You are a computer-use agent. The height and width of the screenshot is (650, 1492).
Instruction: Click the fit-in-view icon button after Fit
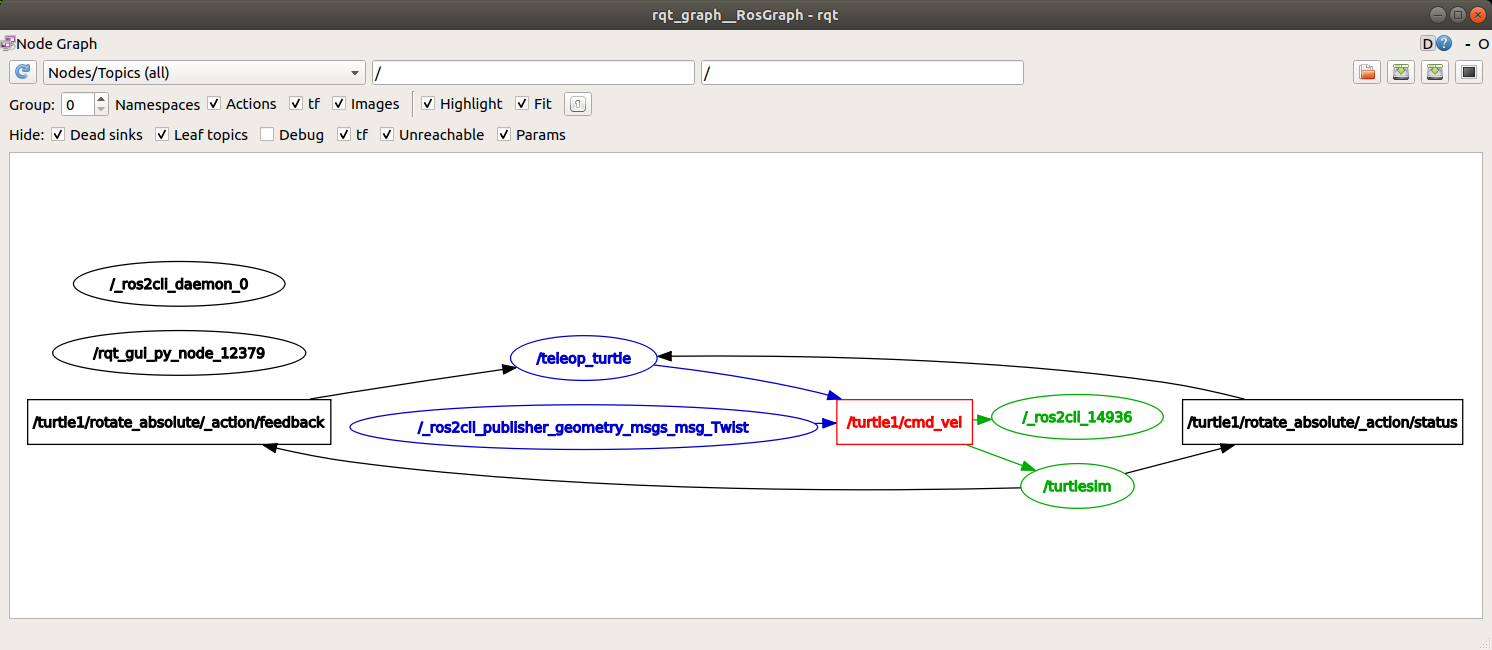pos(579,104)
